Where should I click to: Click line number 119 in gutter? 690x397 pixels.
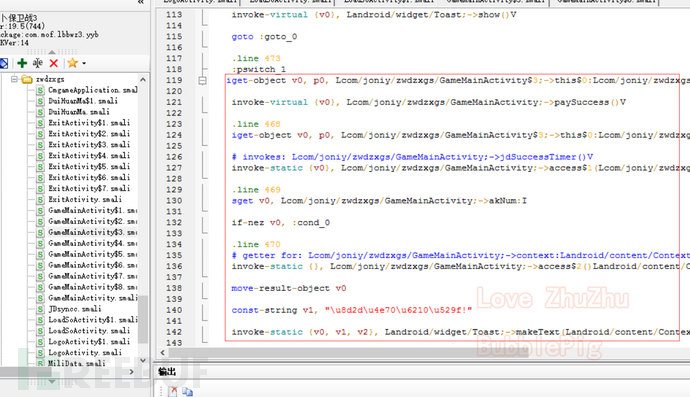pos(174,81)
